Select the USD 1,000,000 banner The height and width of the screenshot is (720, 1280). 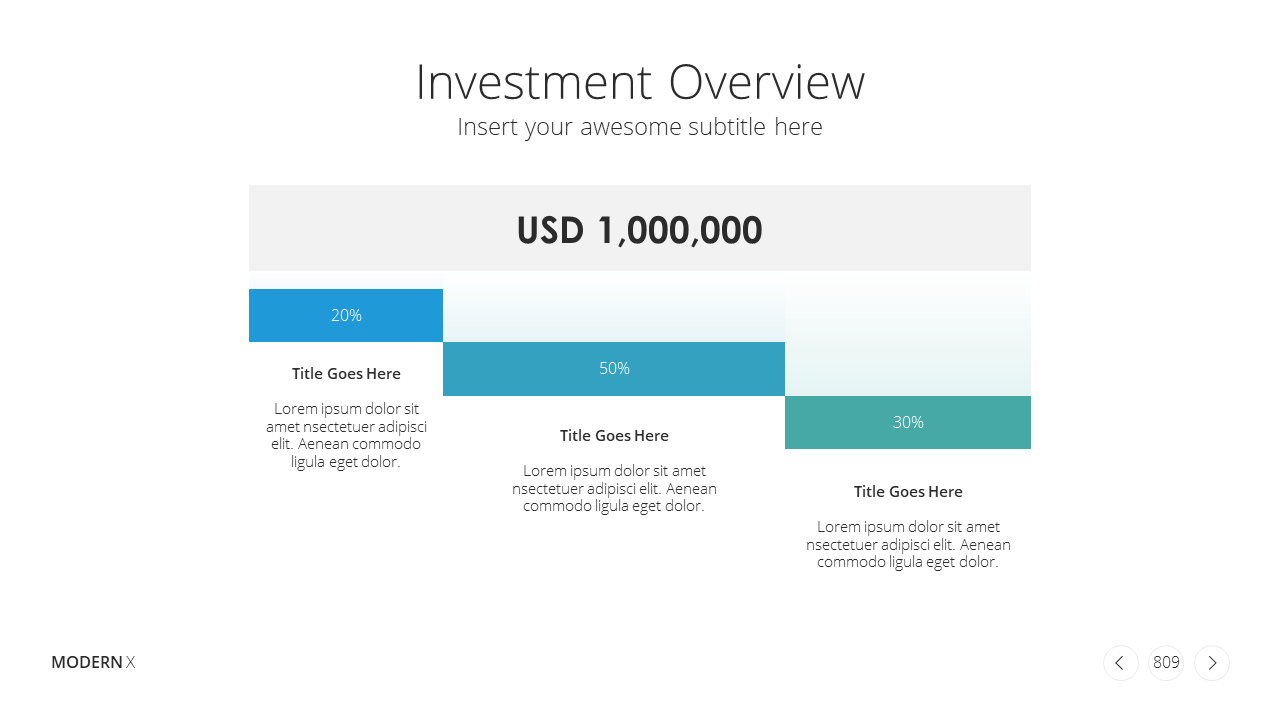point(640,228)
